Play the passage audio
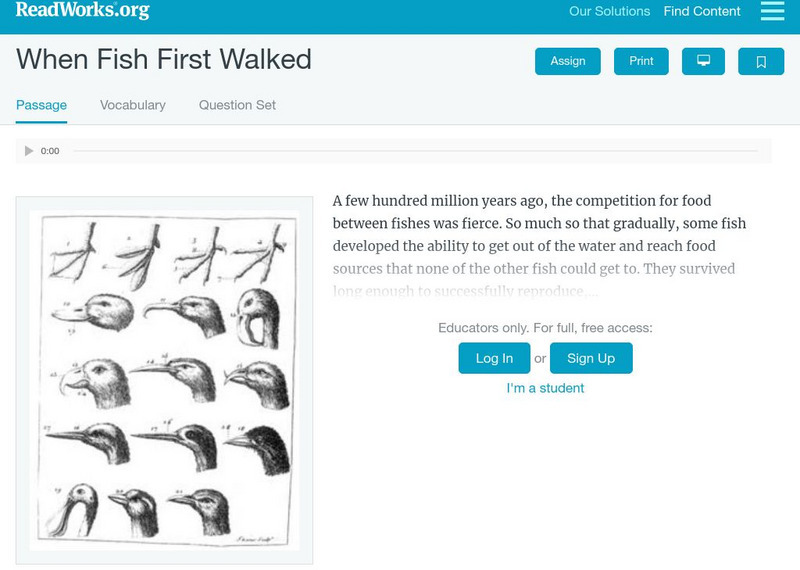The height and width of the screenshot is (570, 800). click(29, 151)
